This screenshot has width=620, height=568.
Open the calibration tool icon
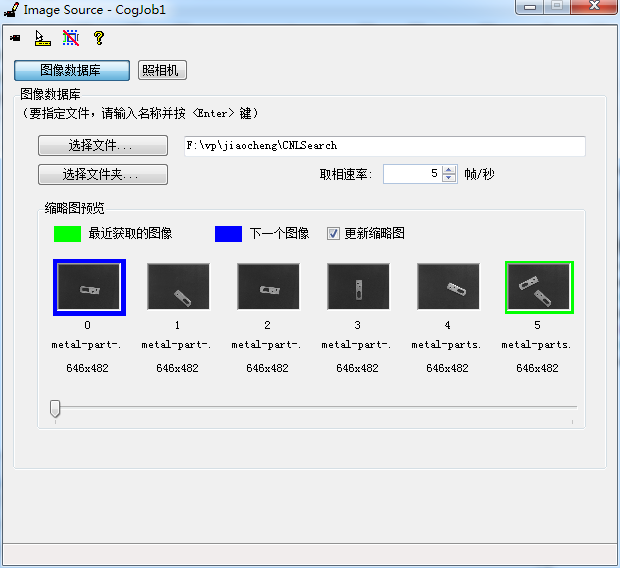[43, 38]
